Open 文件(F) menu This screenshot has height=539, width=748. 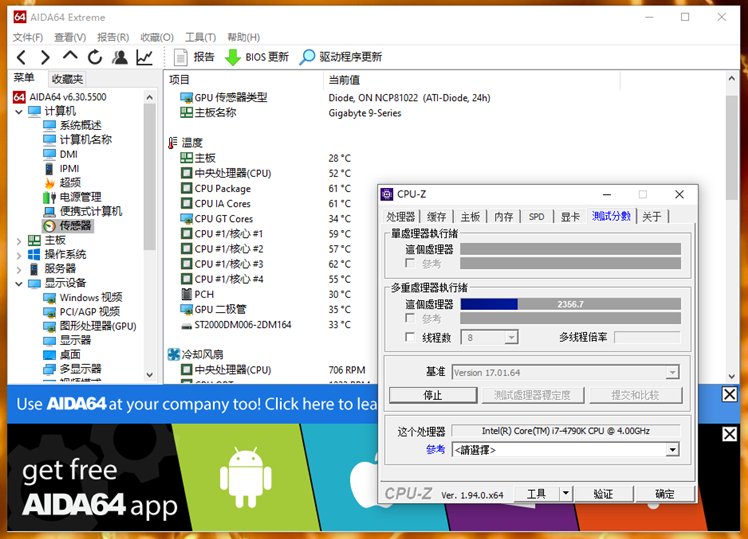pos(28,37)
